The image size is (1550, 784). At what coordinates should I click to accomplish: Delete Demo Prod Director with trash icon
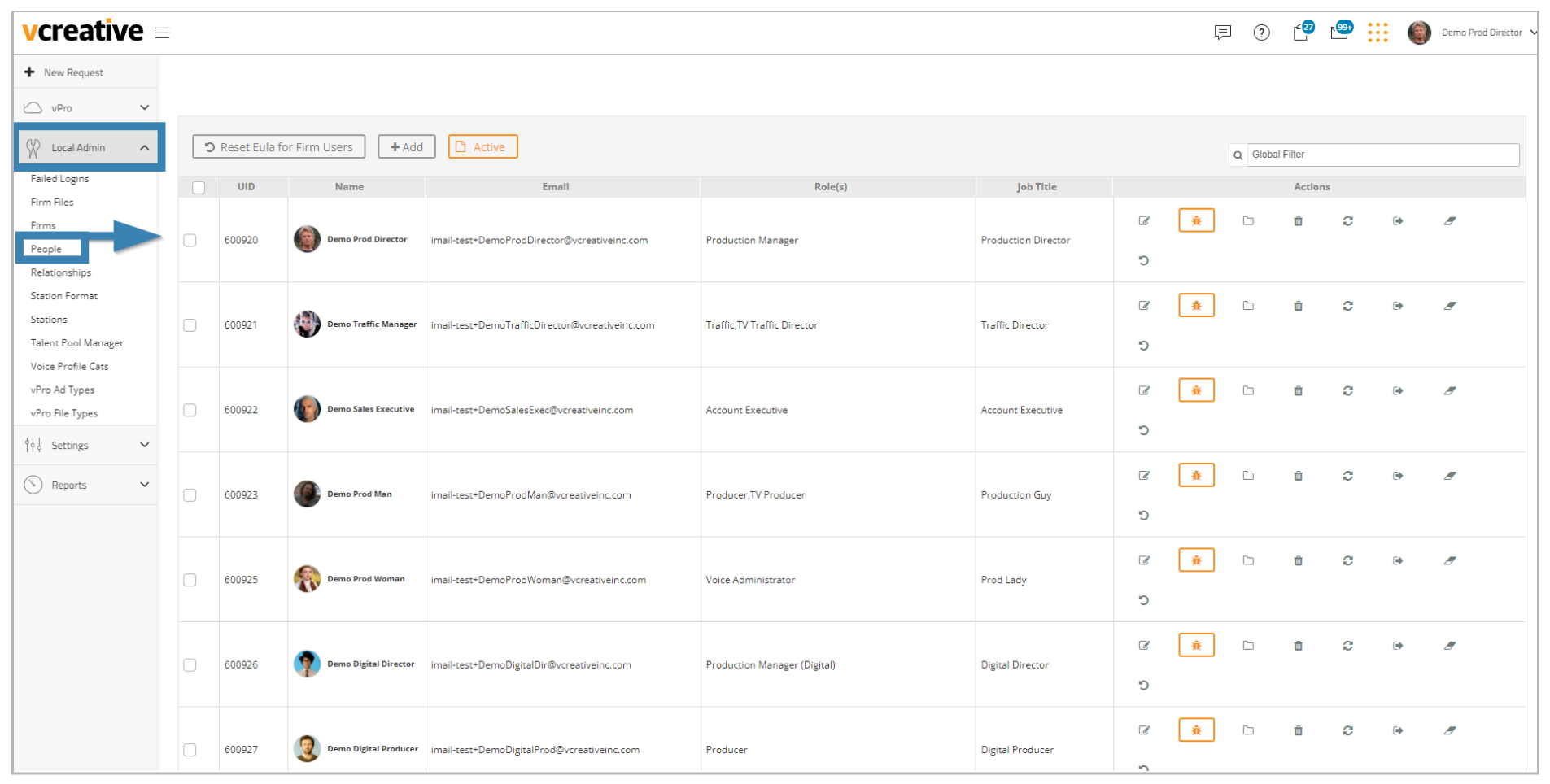[x=1298, y=221]
